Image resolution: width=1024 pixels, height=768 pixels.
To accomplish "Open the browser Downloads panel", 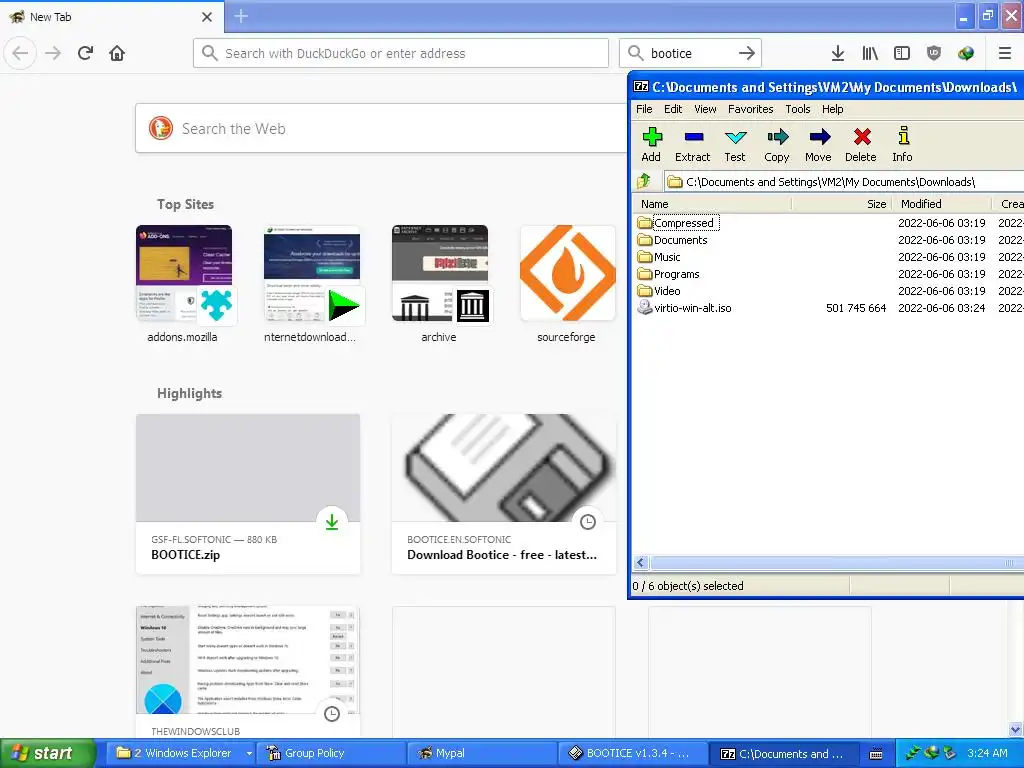I will click(838, 53).
